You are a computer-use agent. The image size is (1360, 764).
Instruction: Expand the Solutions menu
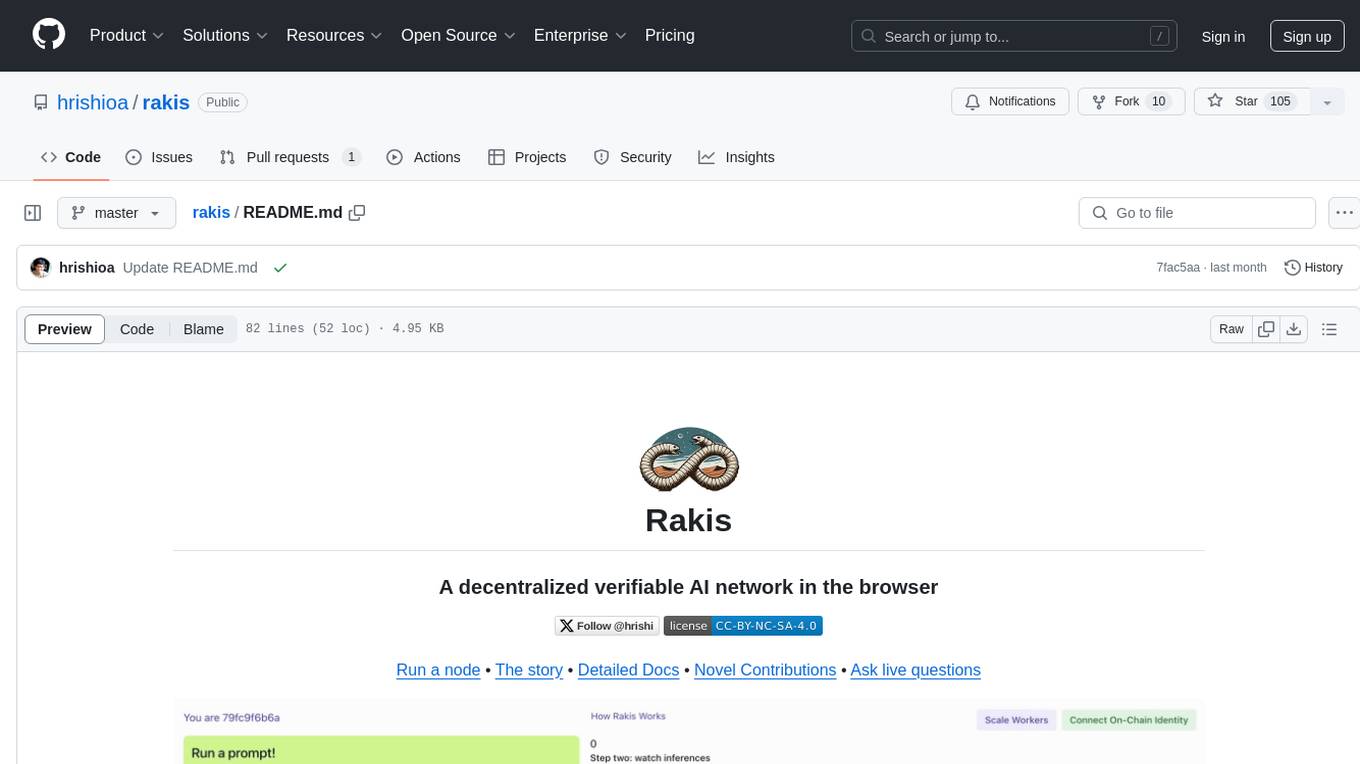pos(225,35)
